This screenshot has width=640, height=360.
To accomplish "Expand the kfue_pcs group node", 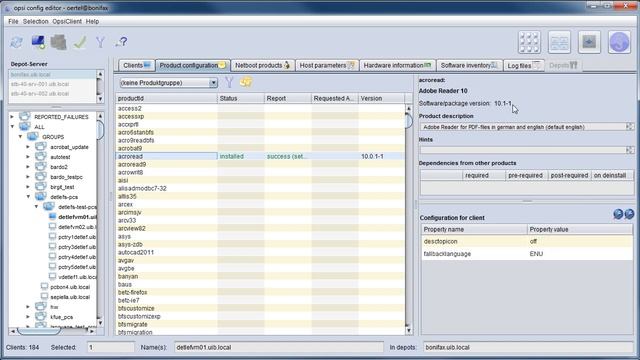I will [28, 317].
